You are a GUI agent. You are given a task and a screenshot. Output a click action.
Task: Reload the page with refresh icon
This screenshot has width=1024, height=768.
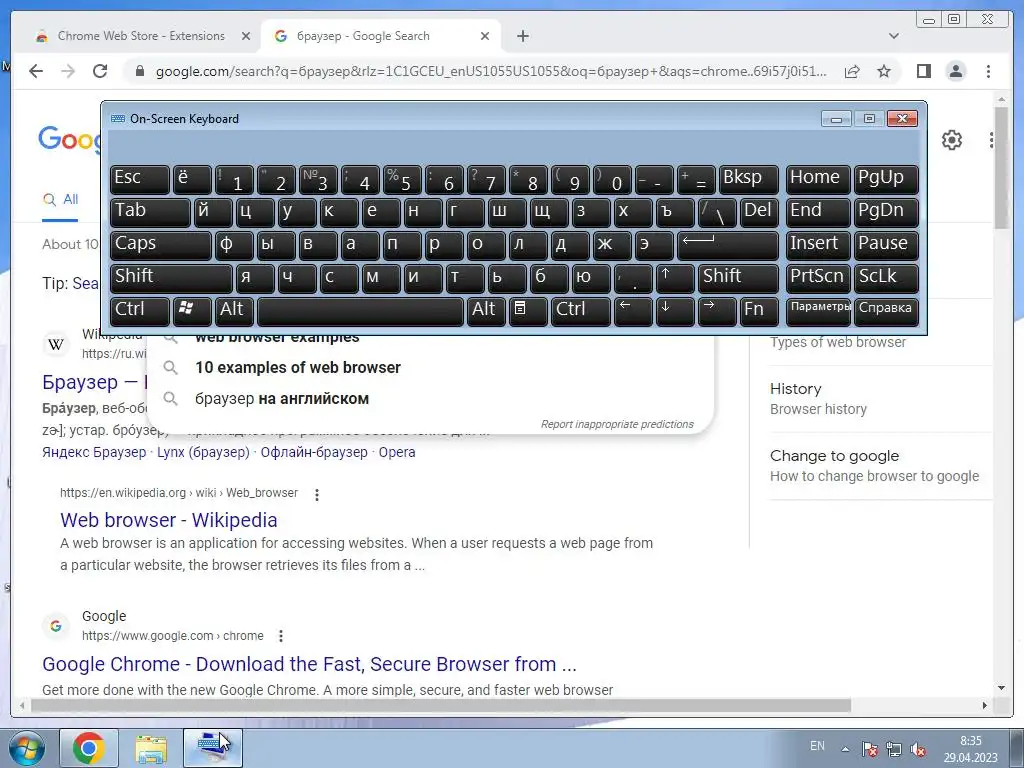(x=100, y=71)
